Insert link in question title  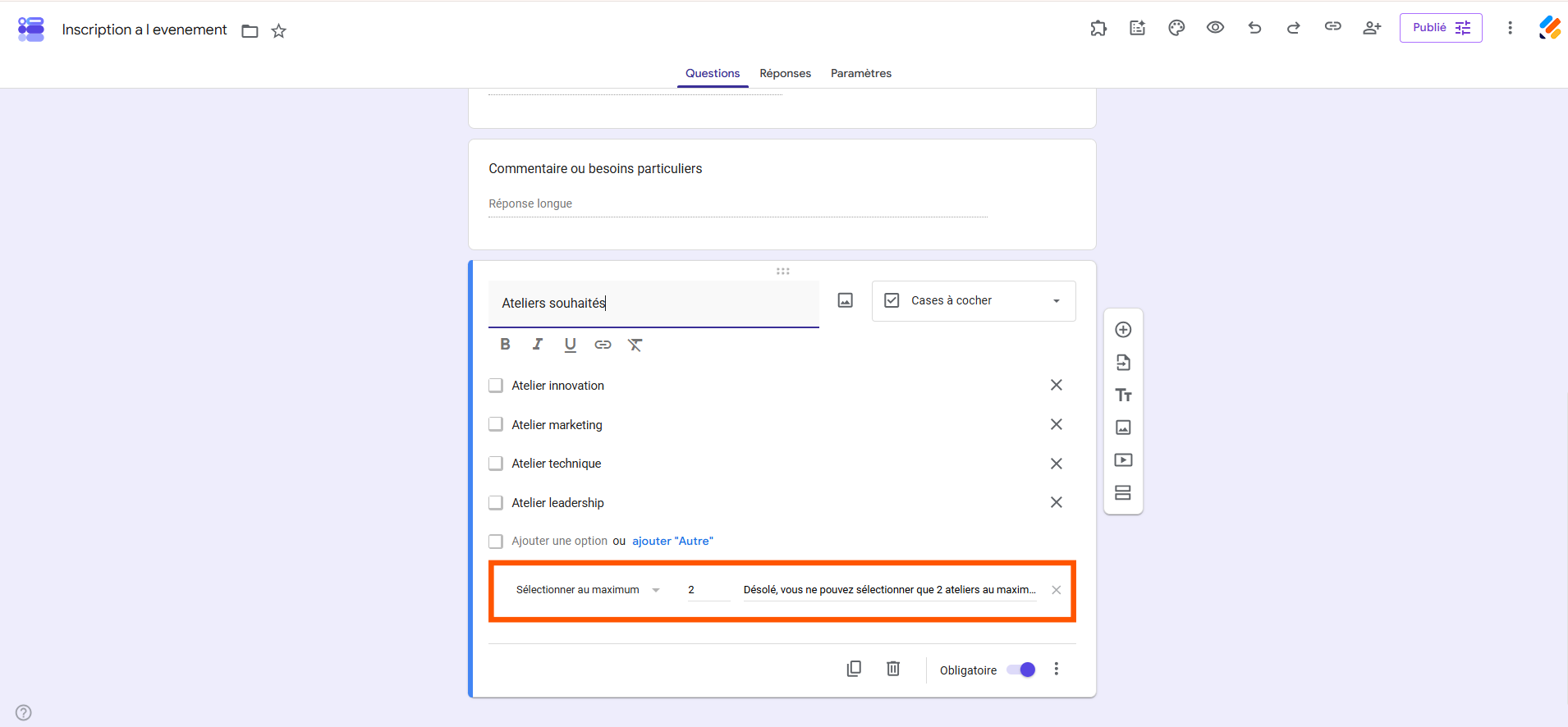point(603,345)
